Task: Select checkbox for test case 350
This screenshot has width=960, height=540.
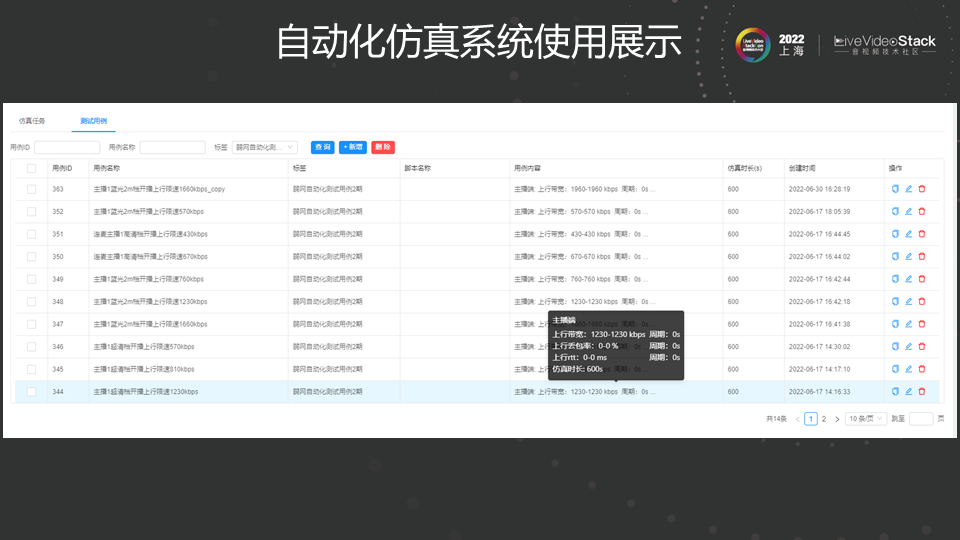Action: coord(31,256)
